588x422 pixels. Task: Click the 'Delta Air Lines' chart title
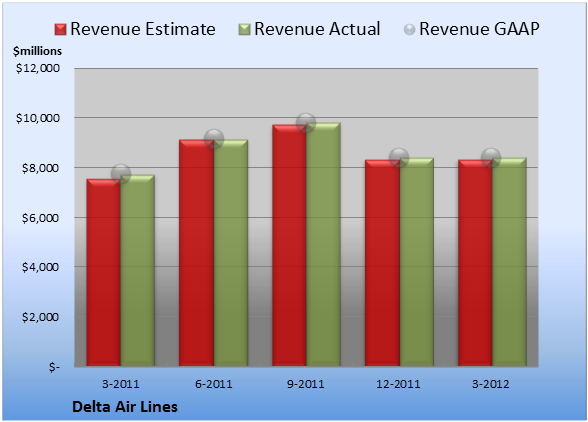pos(125,407)
